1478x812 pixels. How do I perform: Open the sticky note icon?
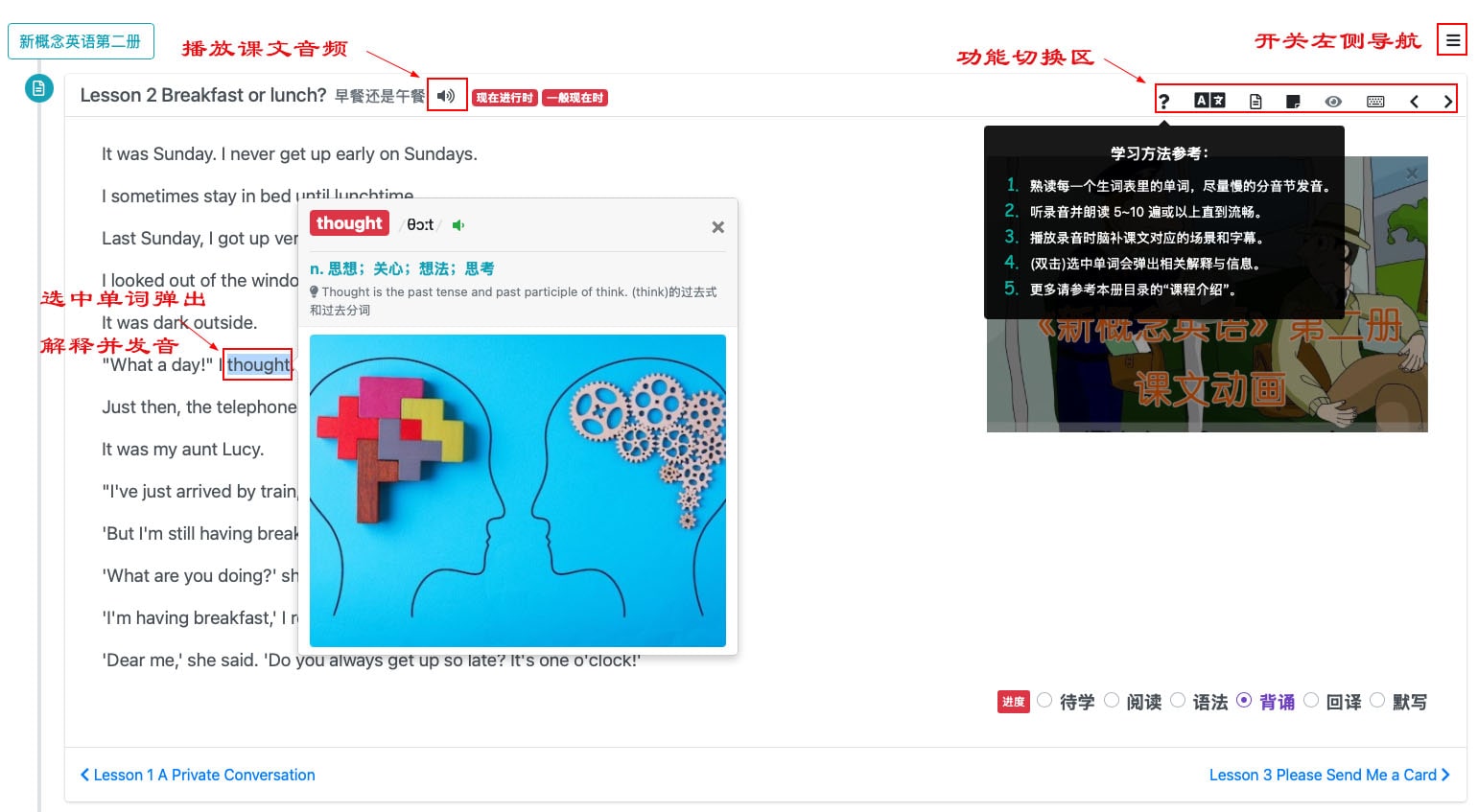1293,101
